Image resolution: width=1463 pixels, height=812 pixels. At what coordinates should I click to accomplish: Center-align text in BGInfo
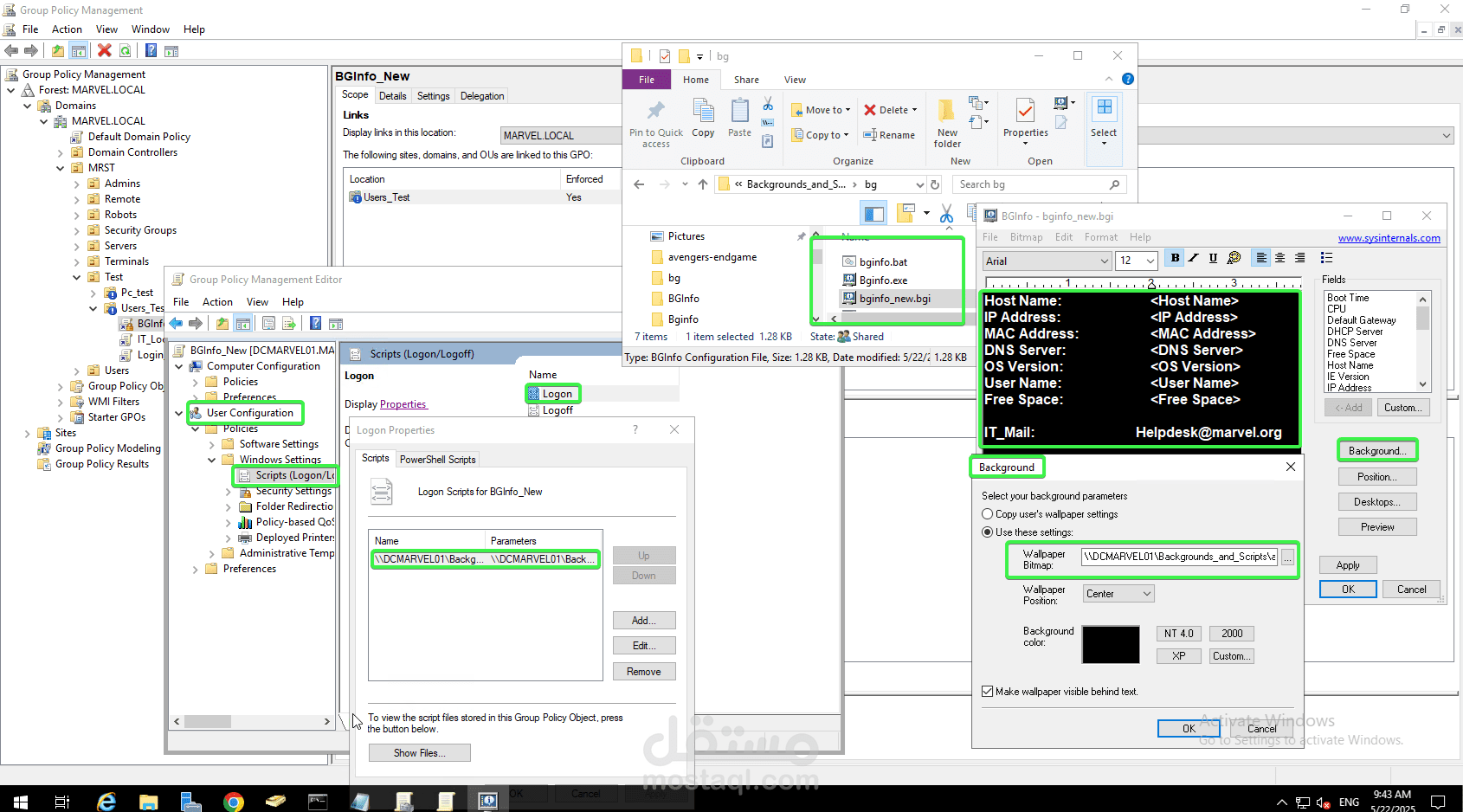(x=1280, y=258)
